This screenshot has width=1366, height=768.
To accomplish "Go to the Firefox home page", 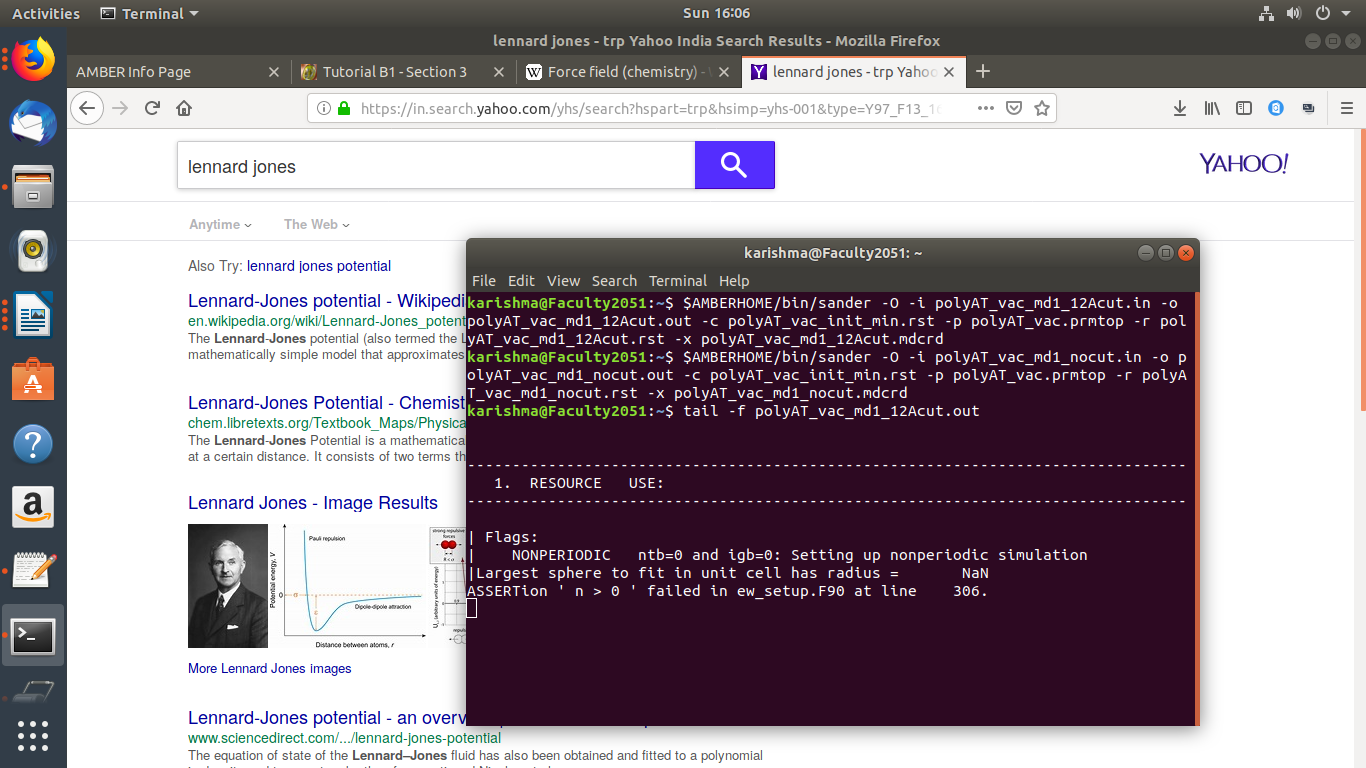I will click(184, 108).
